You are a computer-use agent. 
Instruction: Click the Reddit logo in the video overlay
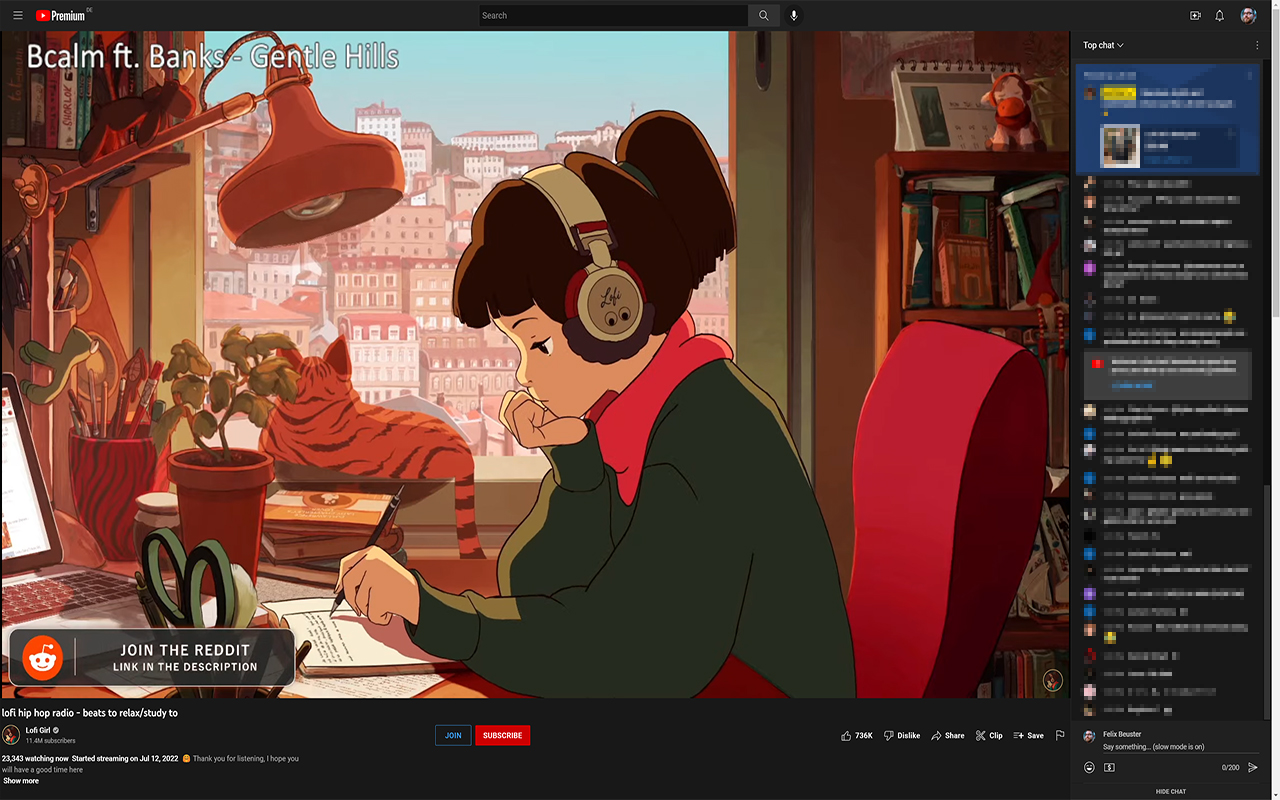click(x=43, y=658)
